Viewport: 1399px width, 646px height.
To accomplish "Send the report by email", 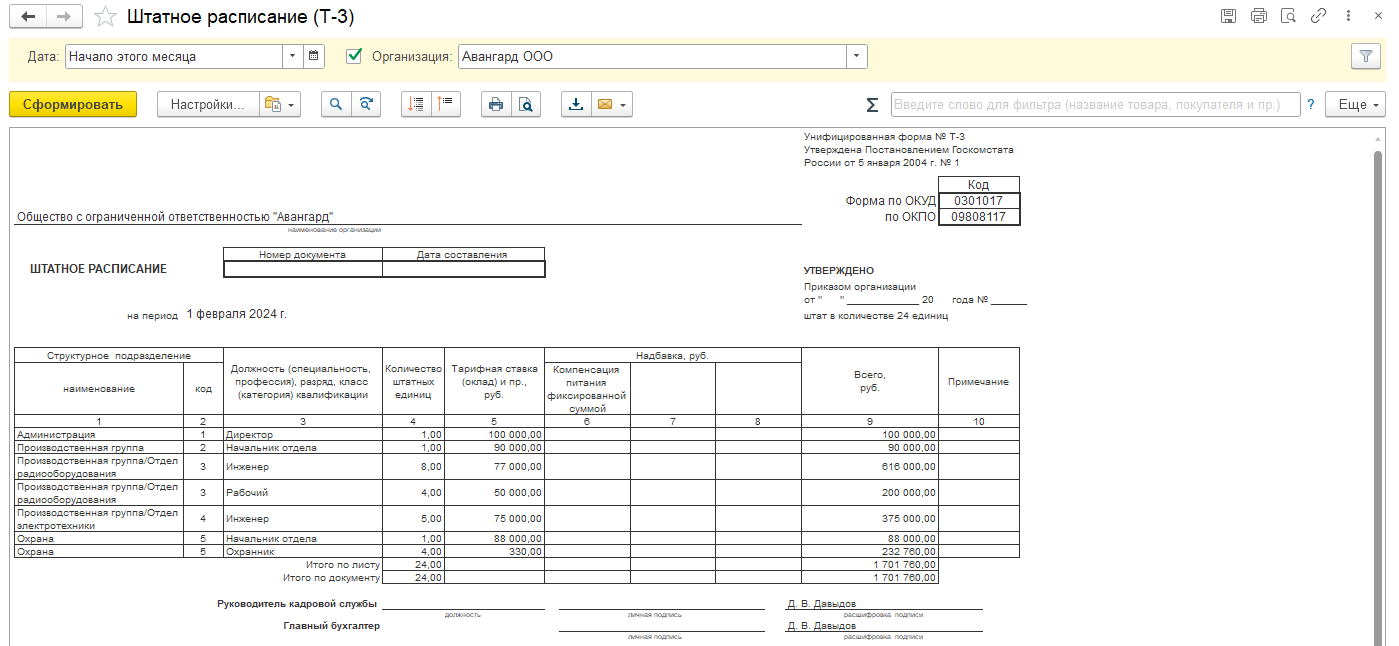I will (x=612, y=104).
